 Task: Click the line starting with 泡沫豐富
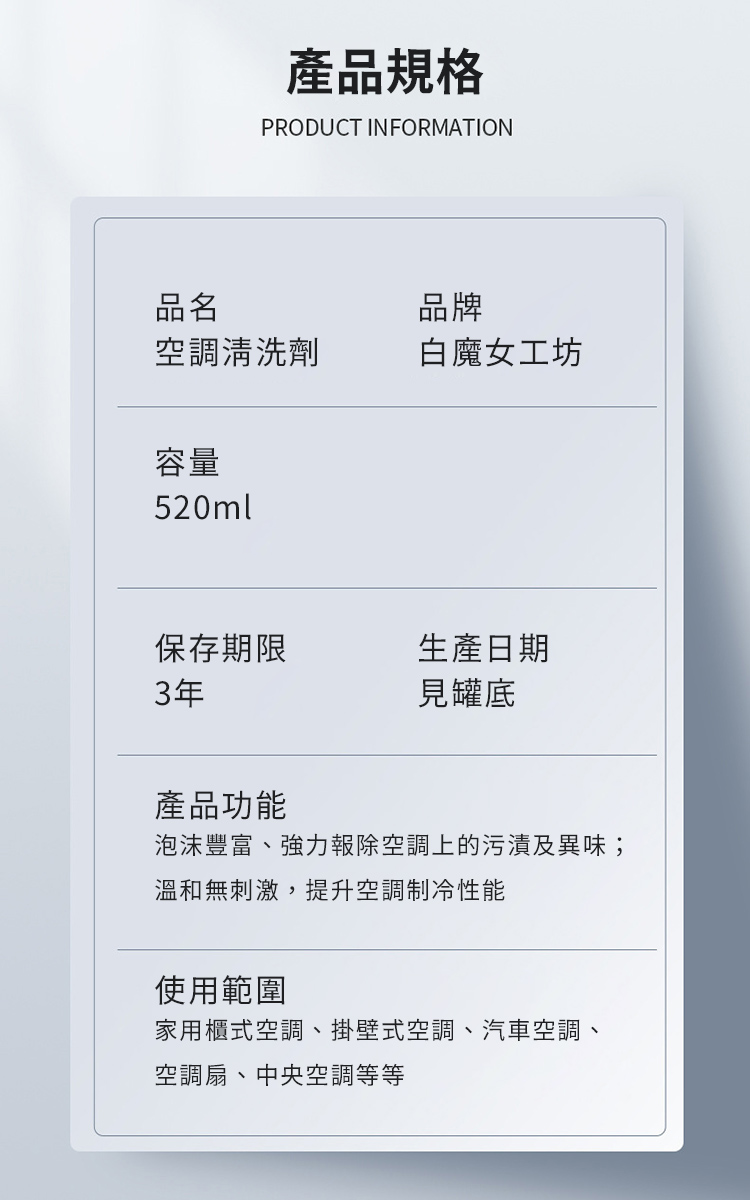391,846
